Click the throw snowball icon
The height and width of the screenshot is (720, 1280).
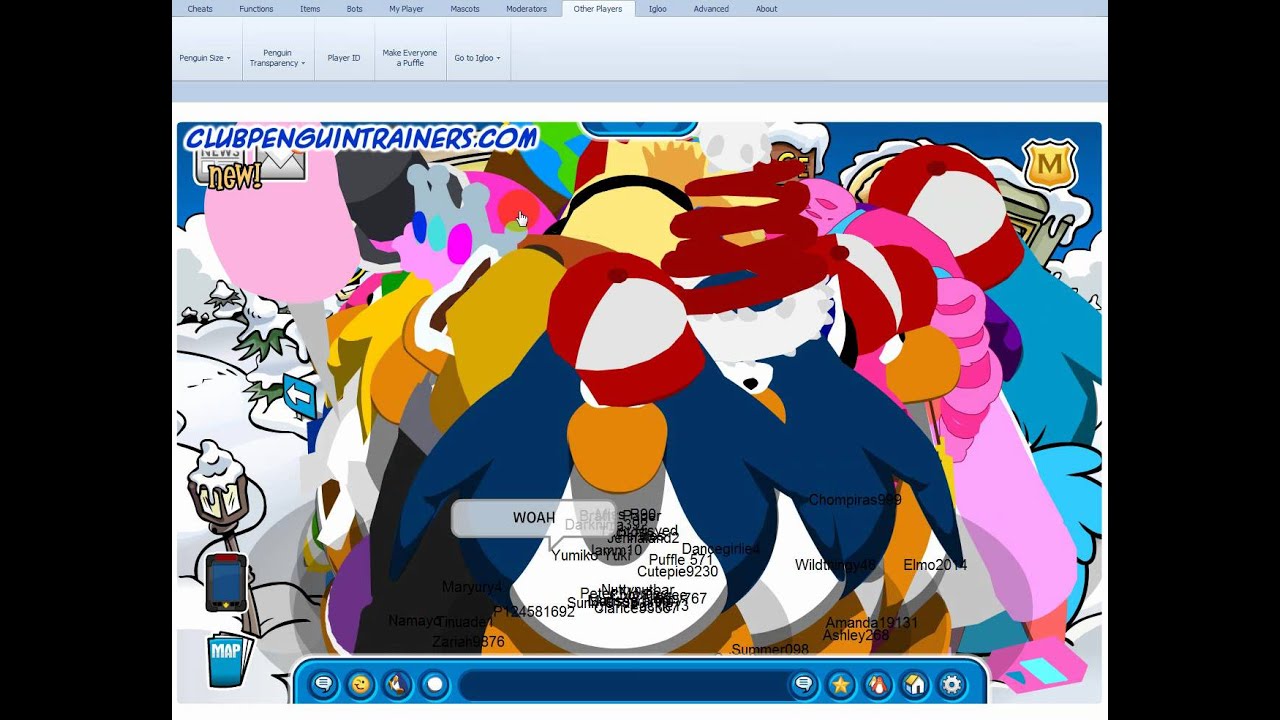coord(434,685)
